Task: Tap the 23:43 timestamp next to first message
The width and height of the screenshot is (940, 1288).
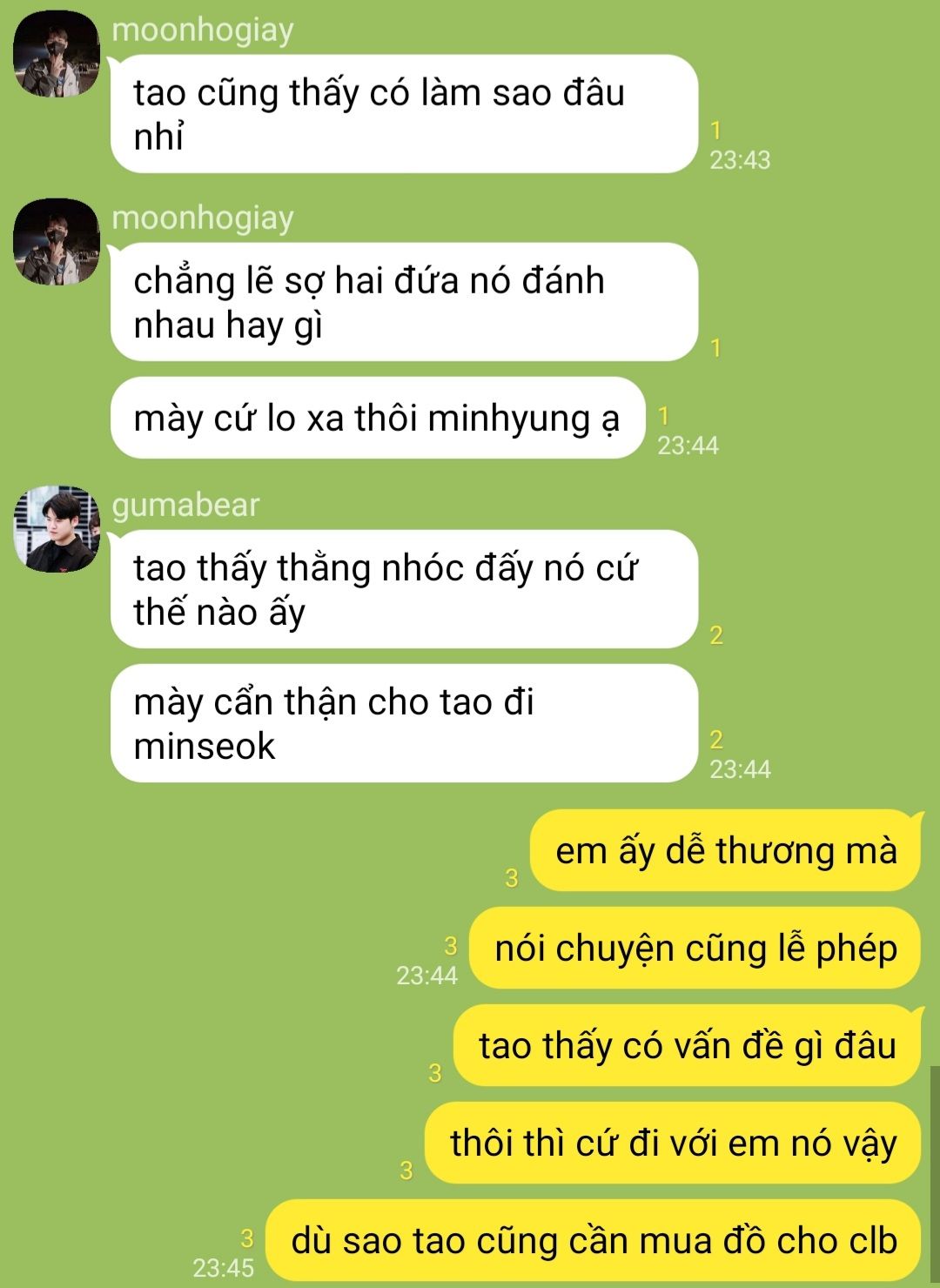Action: pyautogui.click(x=740, y=160)
